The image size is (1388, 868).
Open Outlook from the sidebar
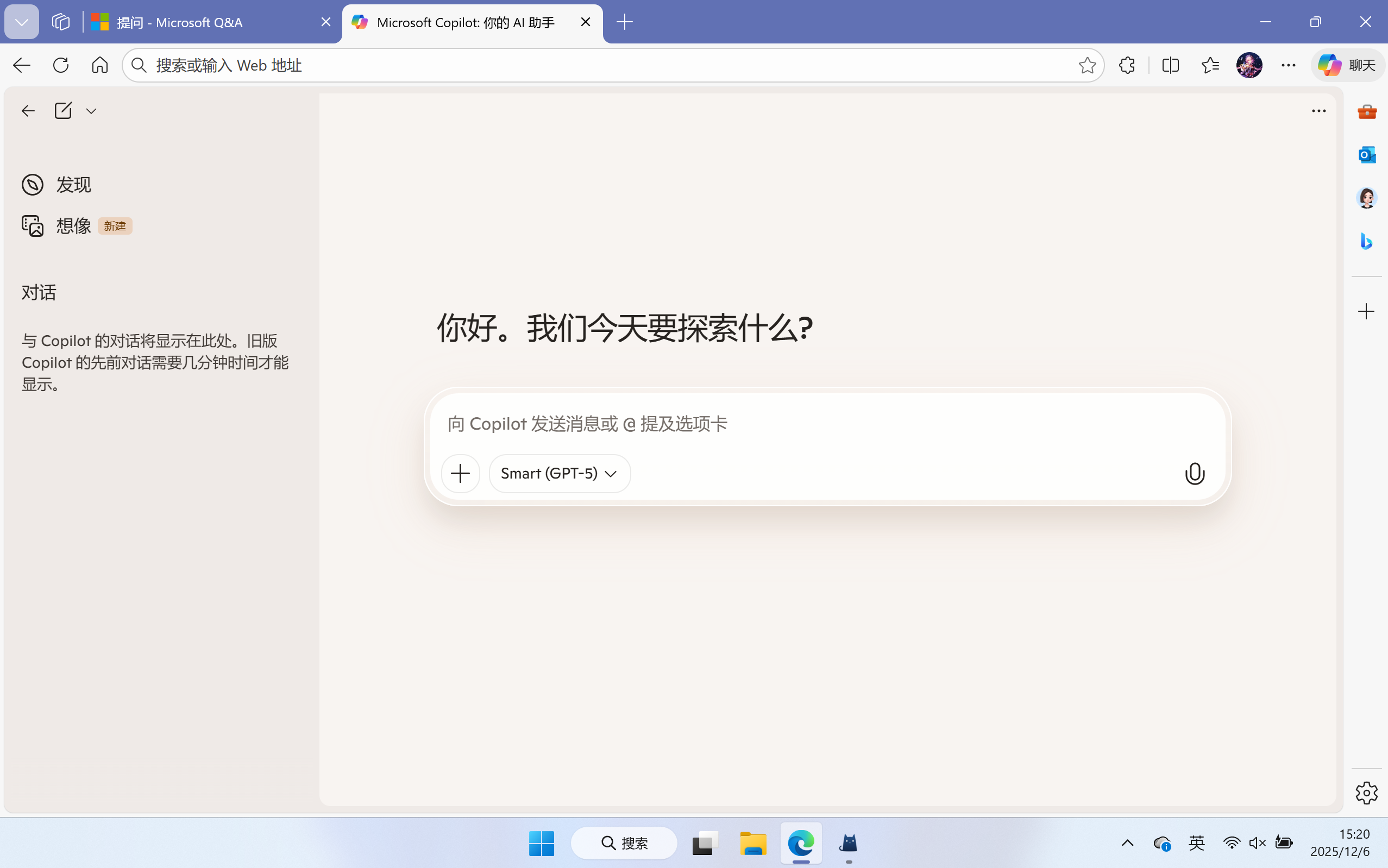[1366, 154]
